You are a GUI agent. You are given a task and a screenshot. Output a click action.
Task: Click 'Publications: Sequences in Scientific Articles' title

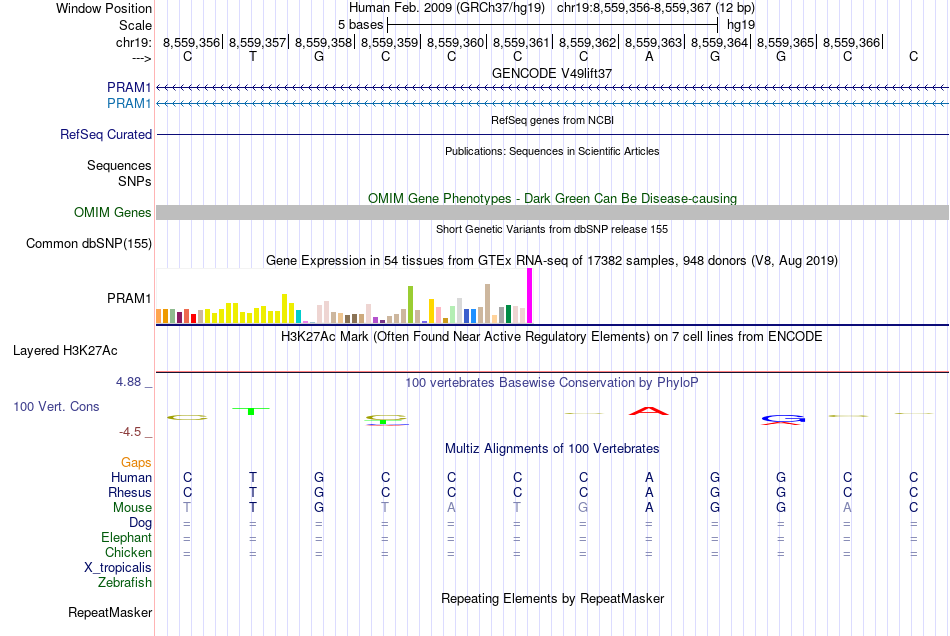pos(552,151)
